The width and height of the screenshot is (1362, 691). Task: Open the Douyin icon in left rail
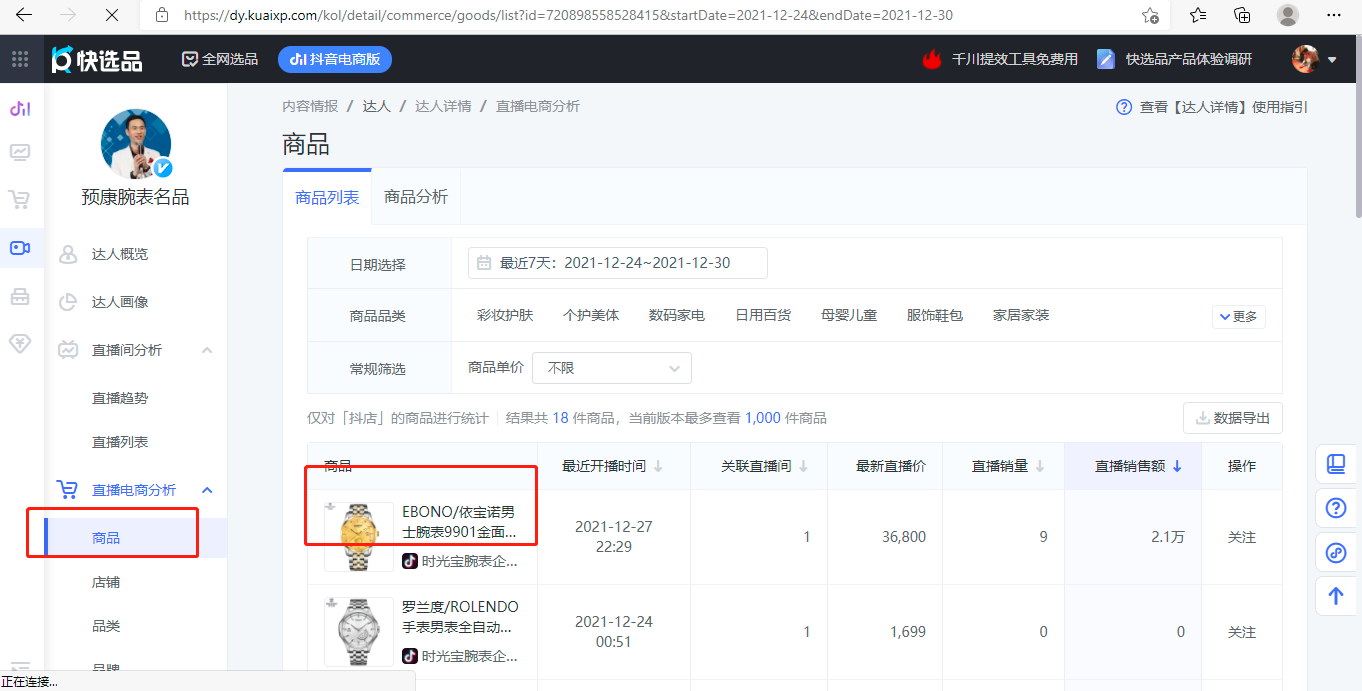click(x=20, y=108)
